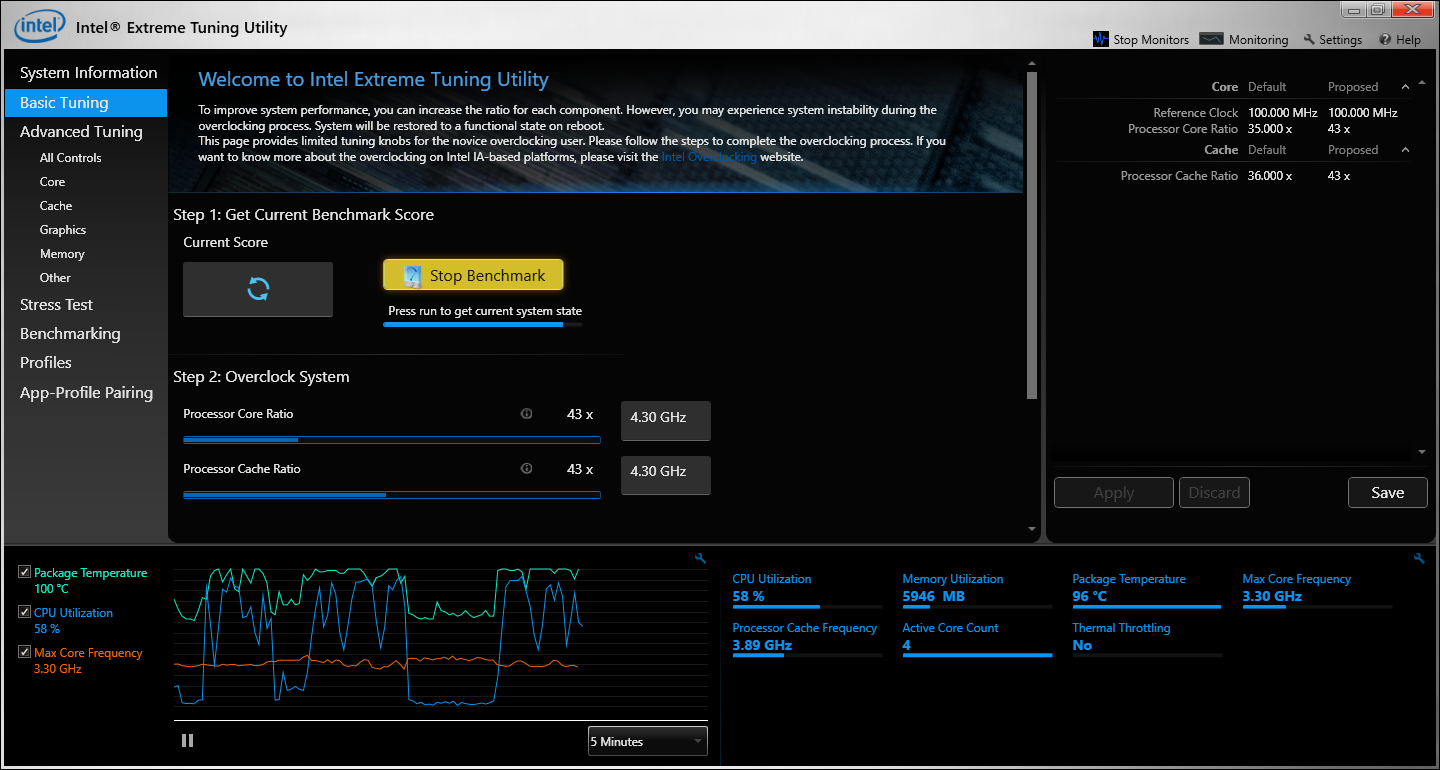Image resolution: width=1440 pixels, height=770 pixels.
Task: Click the Stop Monitors label
Action: click(x=1151, y=40)
